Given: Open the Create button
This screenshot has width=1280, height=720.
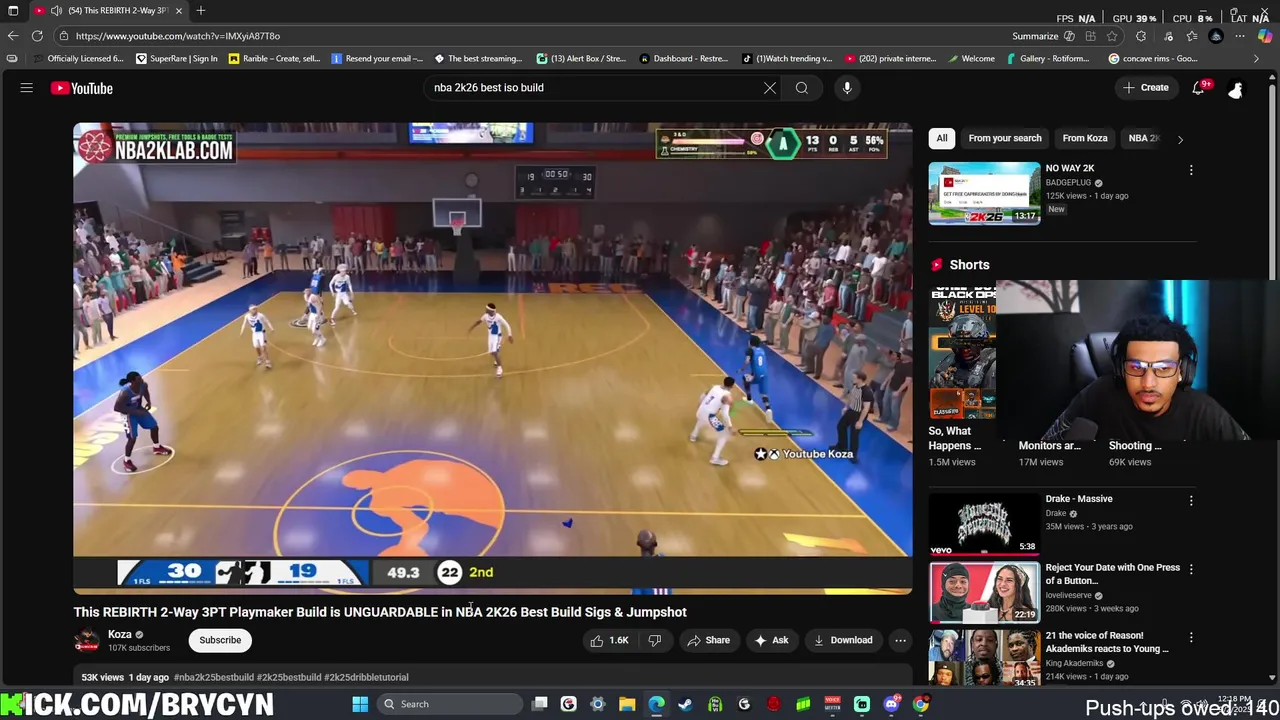Looking at the screenshot, I should (1145, 88).
